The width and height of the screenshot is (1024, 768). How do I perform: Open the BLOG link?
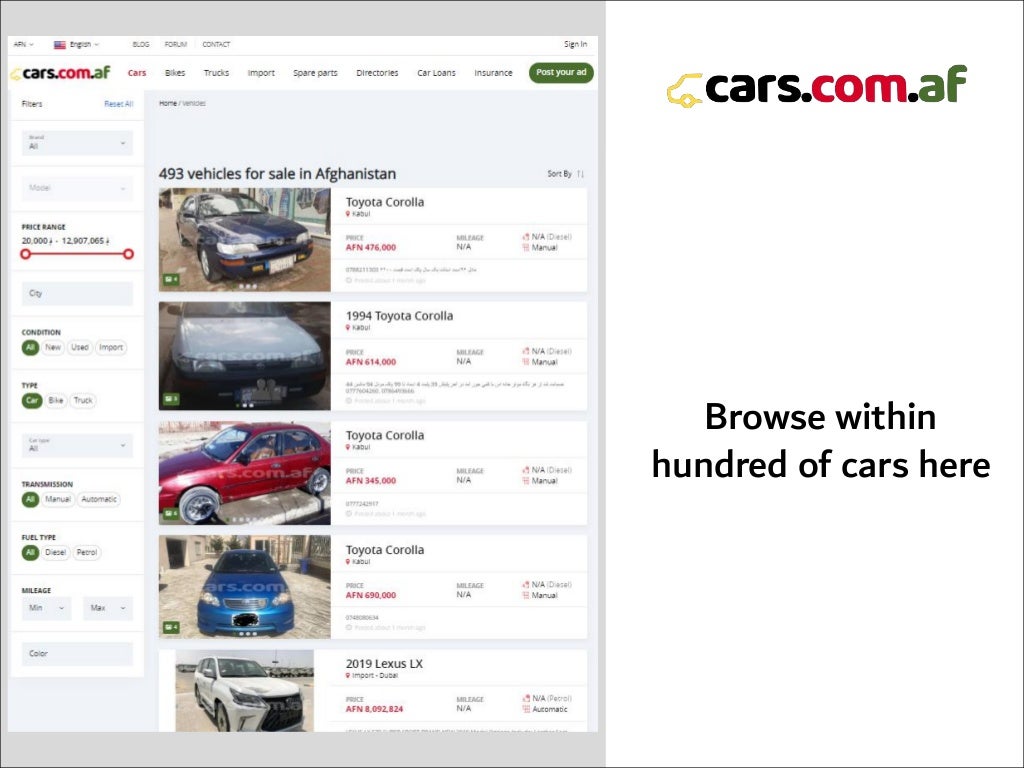pyautogui.click(x=140, y=45)
